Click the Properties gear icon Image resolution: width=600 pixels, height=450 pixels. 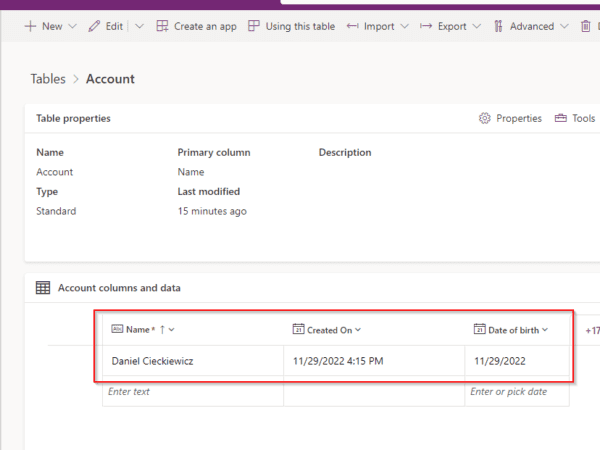point(485,118)
